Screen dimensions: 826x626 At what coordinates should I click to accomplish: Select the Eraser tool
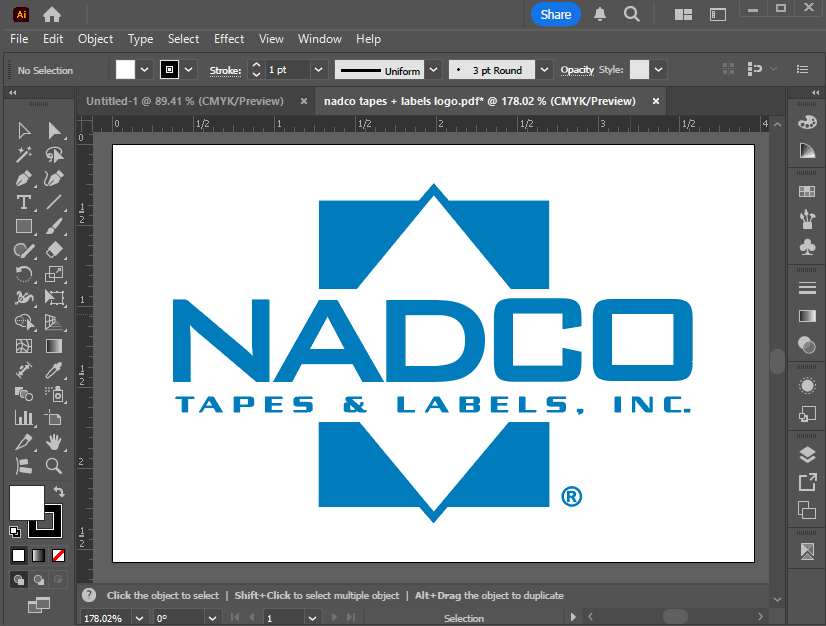[x=54, y=250]
